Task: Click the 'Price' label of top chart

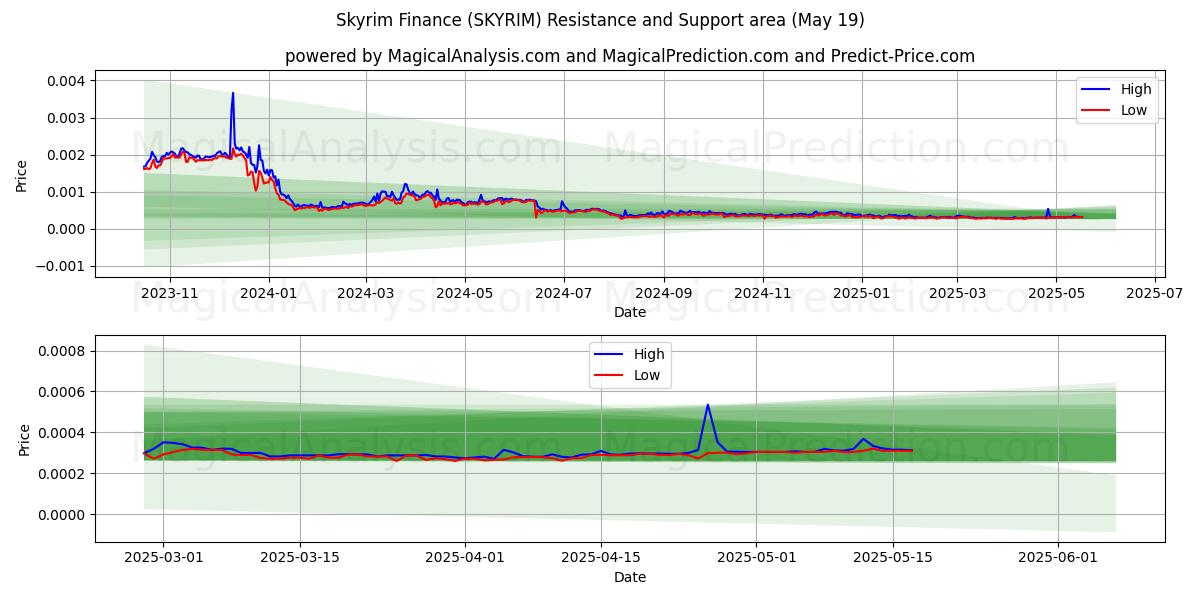Action: point(22,174)
